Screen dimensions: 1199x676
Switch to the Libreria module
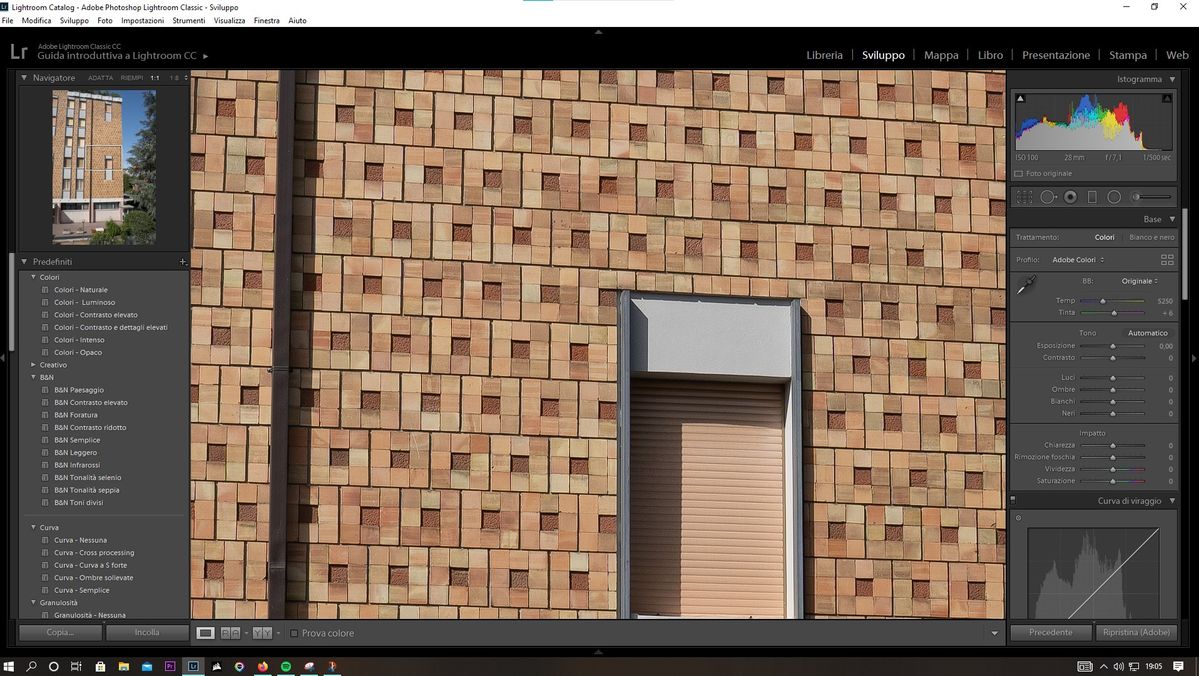coord(824,55)
